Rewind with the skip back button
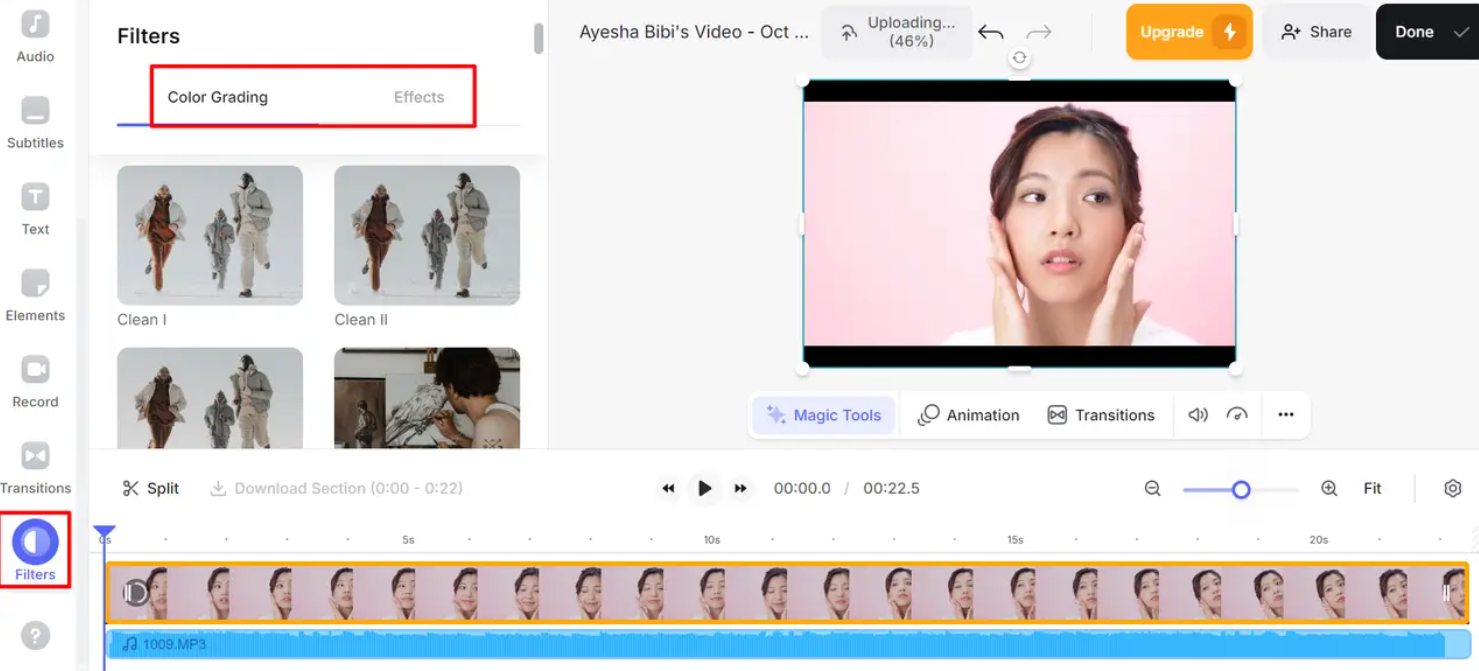Screen dimensions: 1479x671 (668, 488)
